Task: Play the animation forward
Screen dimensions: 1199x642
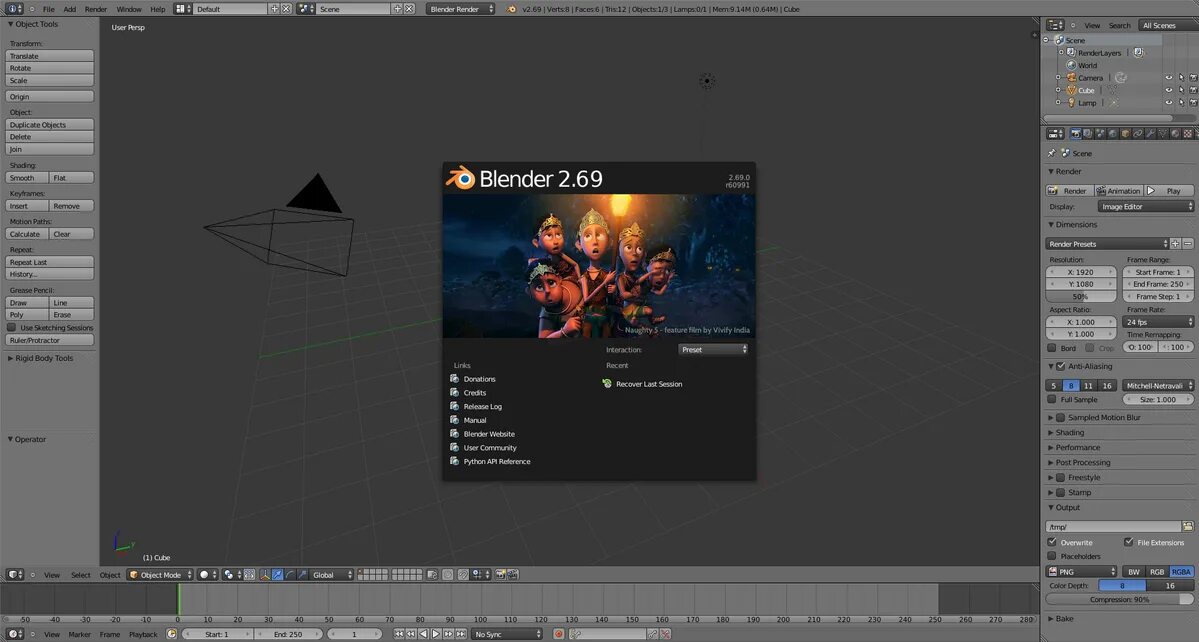Action: click(436, 634)
